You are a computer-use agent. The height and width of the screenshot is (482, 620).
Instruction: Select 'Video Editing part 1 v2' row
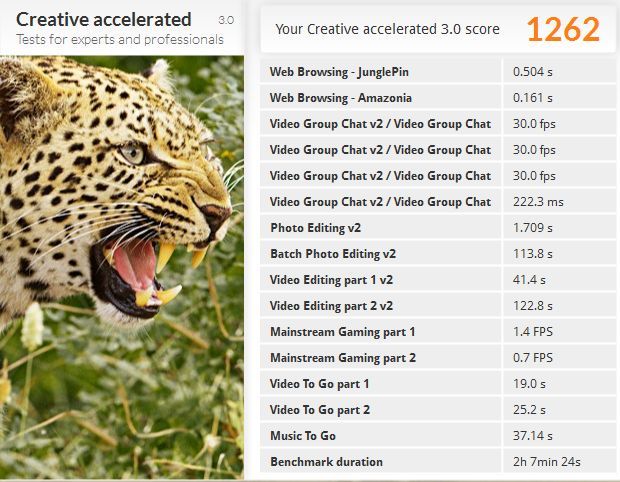click(438, 280)
